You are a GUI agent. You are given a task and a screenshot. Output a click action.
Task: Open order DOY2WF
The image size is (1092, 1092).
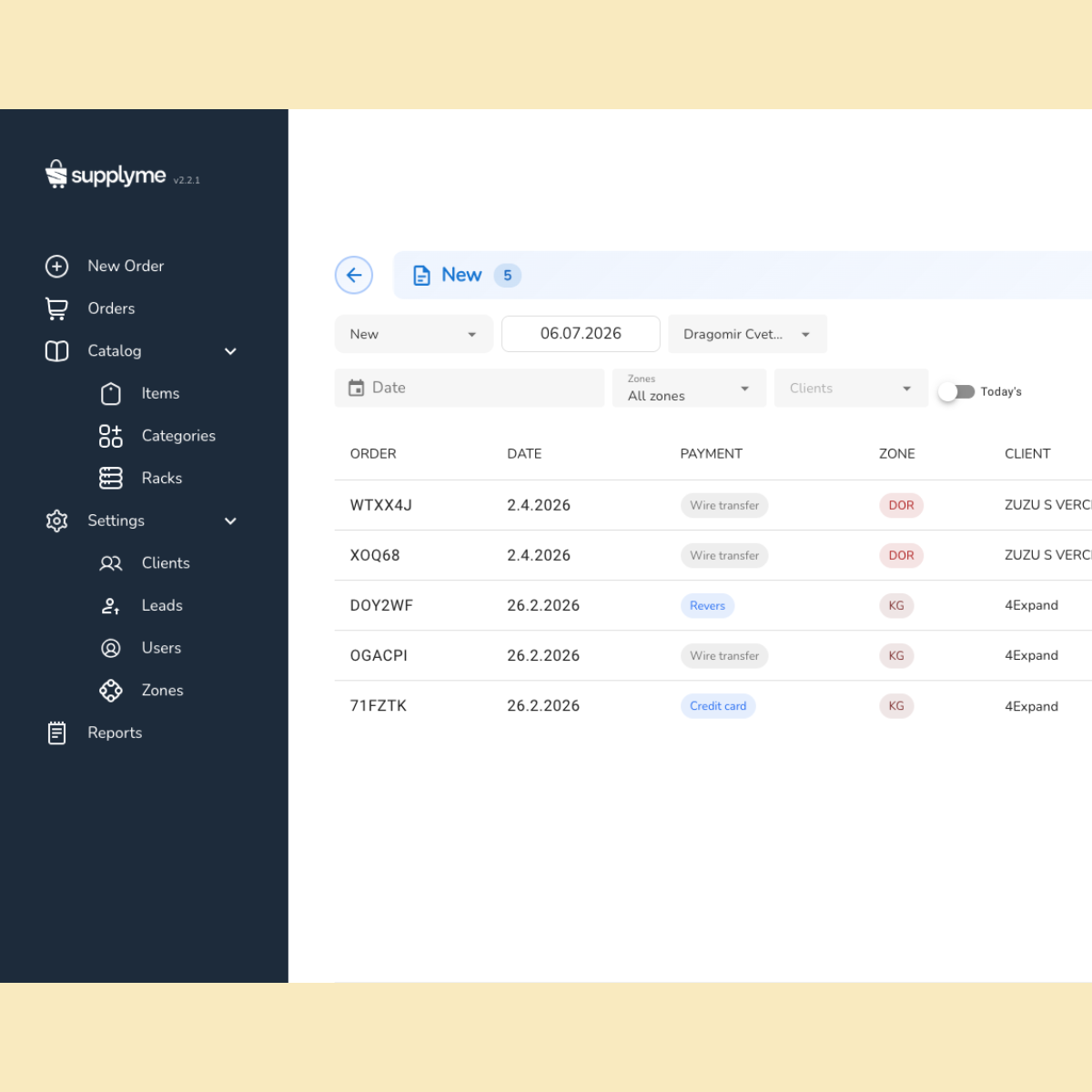tap(381, 605)
